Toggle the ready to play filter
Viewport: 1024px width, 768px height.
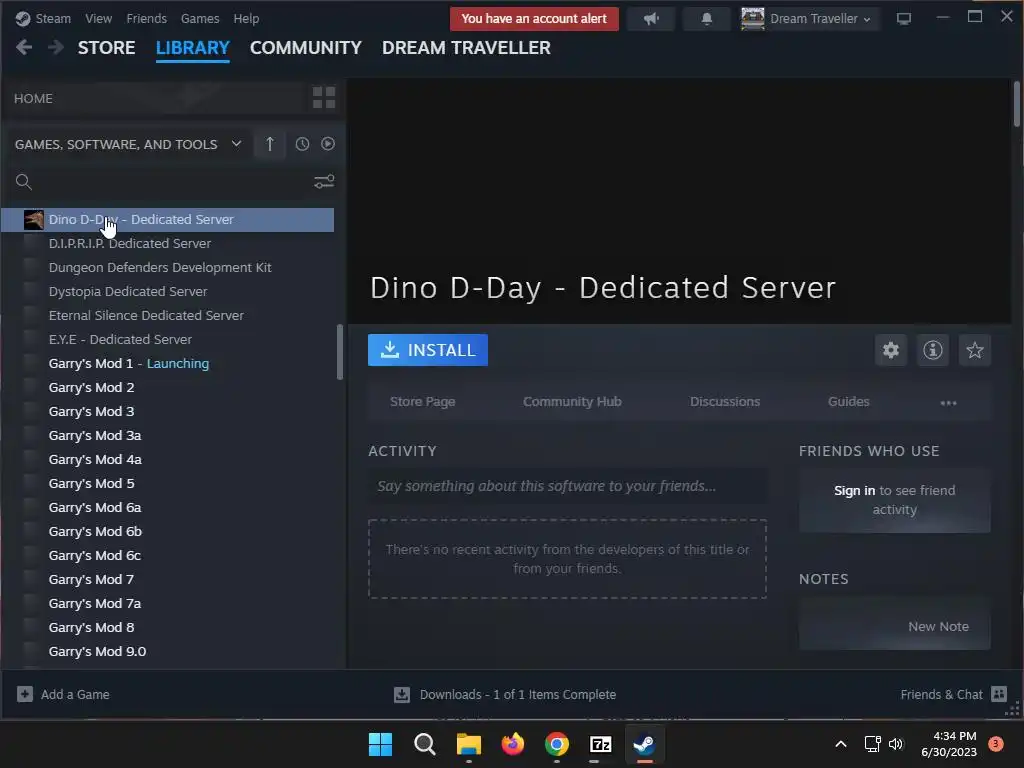click(x=328, y=144)
